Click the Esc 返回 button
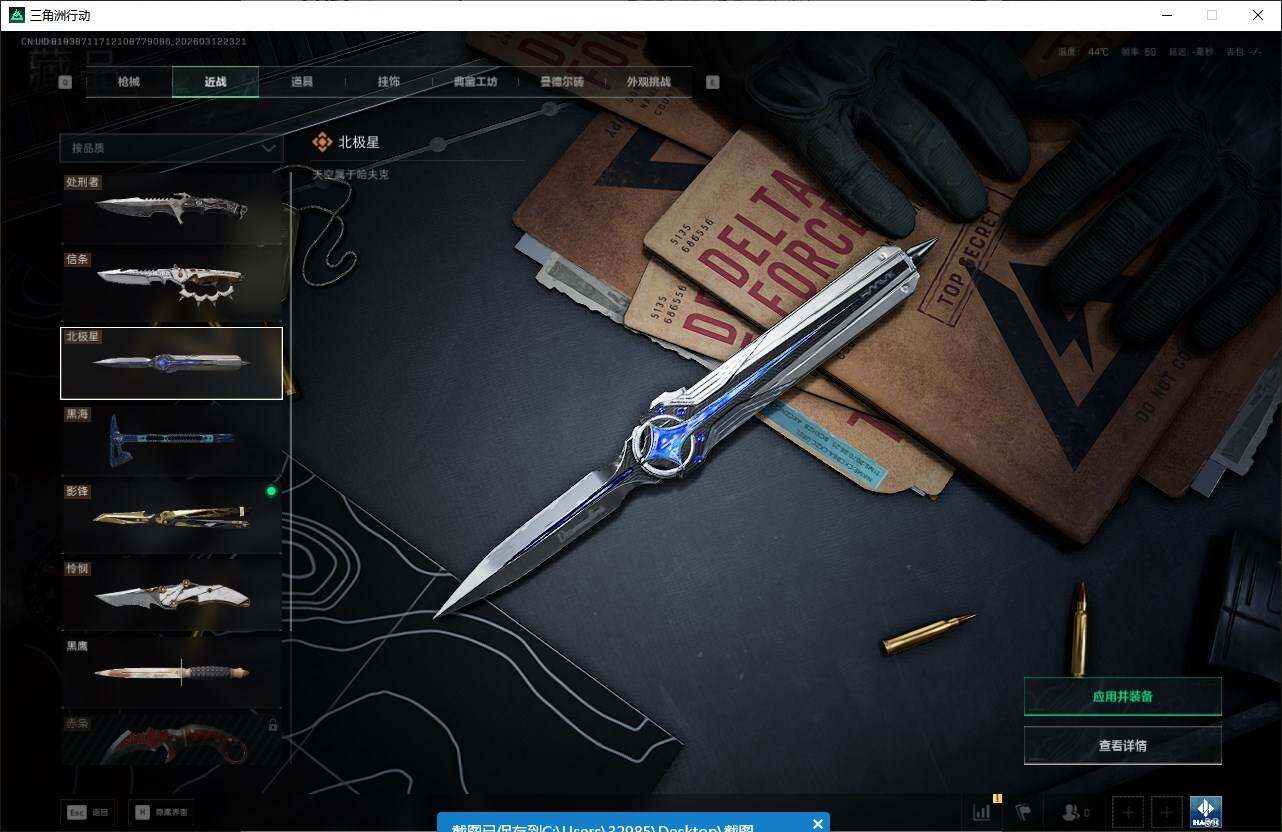 click(88, 812)
